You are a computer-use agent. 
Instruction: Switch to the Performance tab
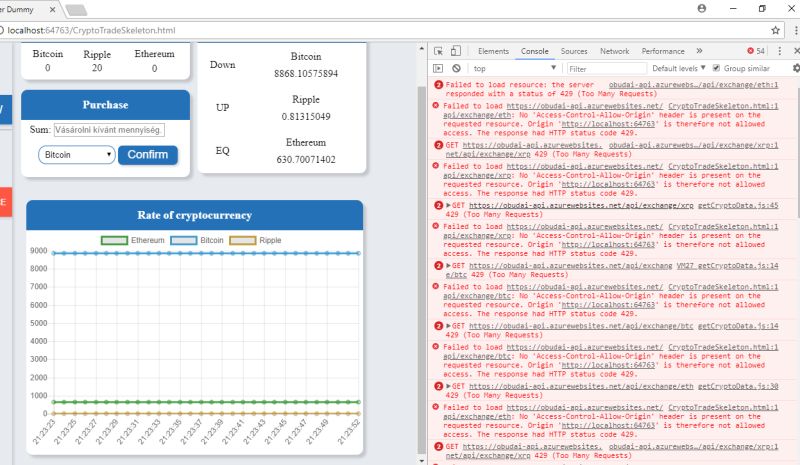click(663, 51)
